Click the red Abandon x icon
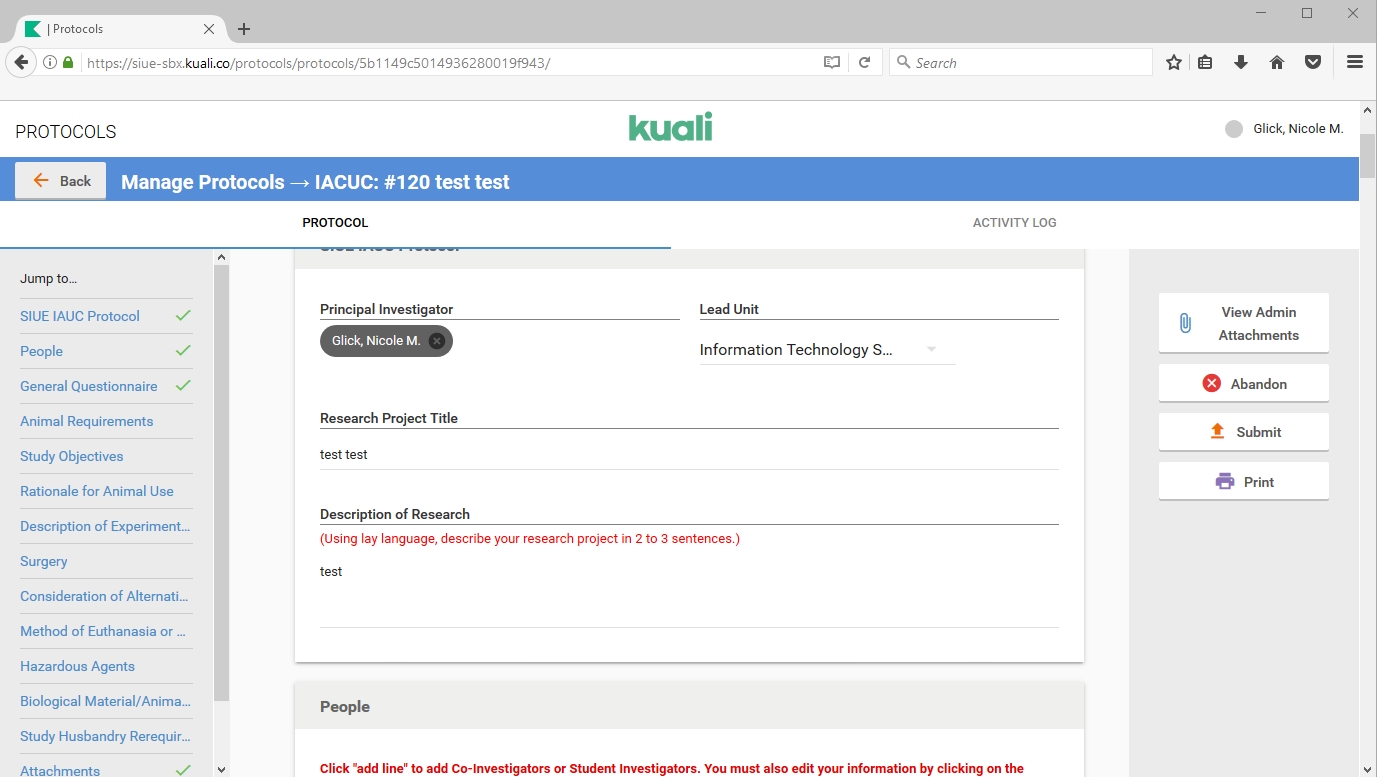The width and height of the screenshot is (1377, 777). pos(1211,383)
